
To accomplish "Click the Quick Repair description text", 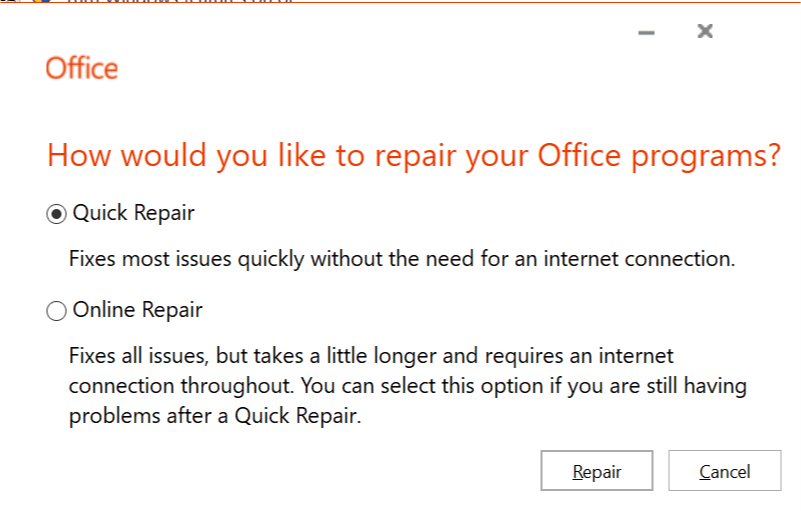I will tap(402, 259).
